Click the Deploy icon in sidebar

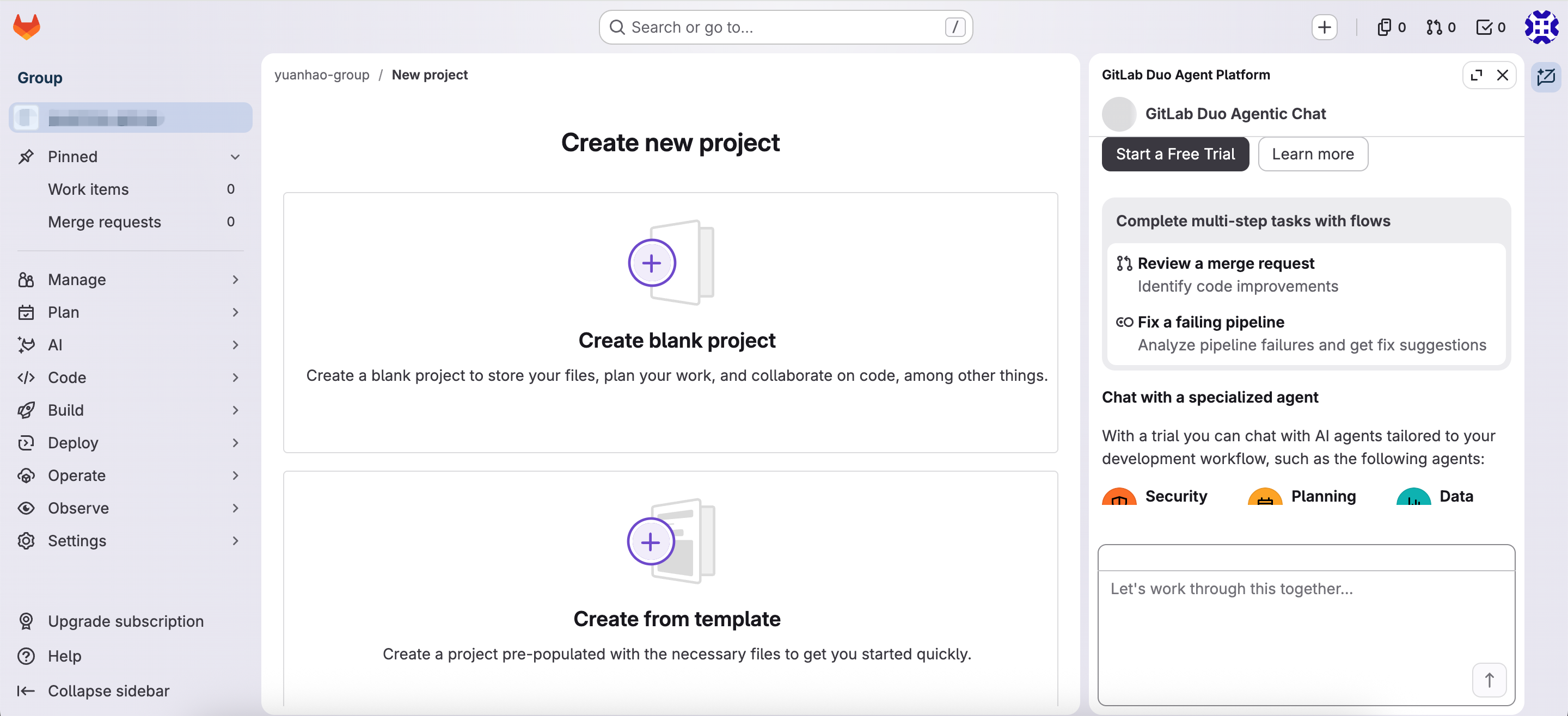point(26,443)
